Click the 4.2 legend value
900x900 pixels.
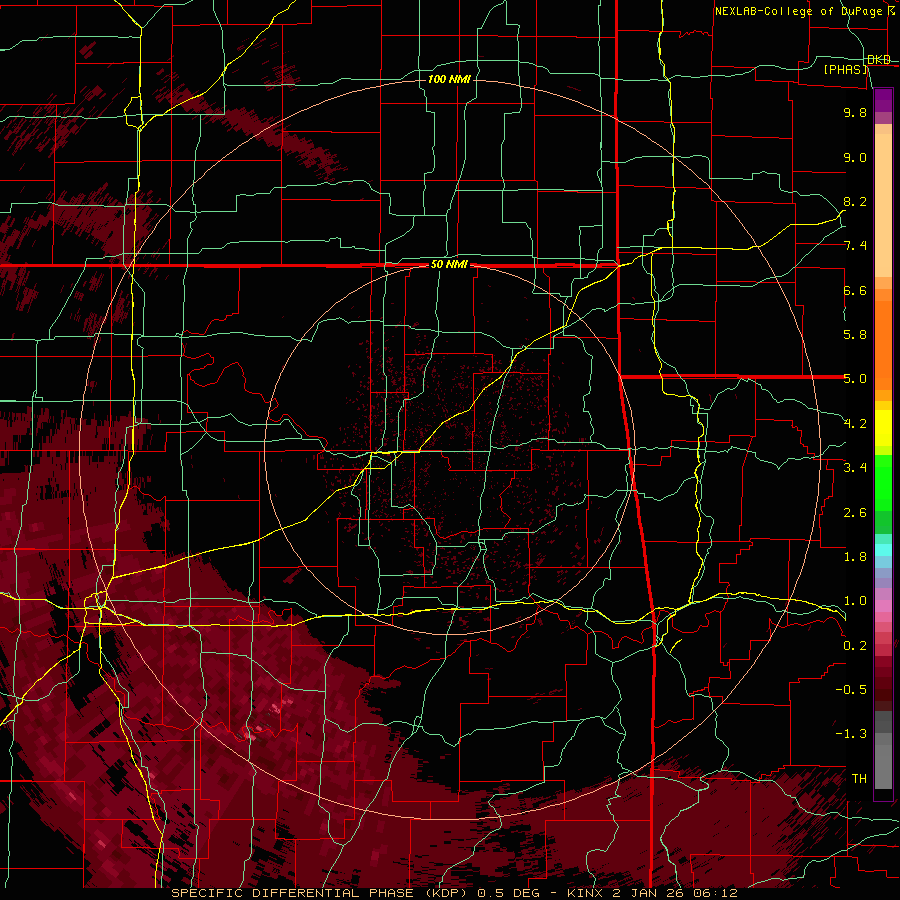pyautogui.click(x=855, y=424)
